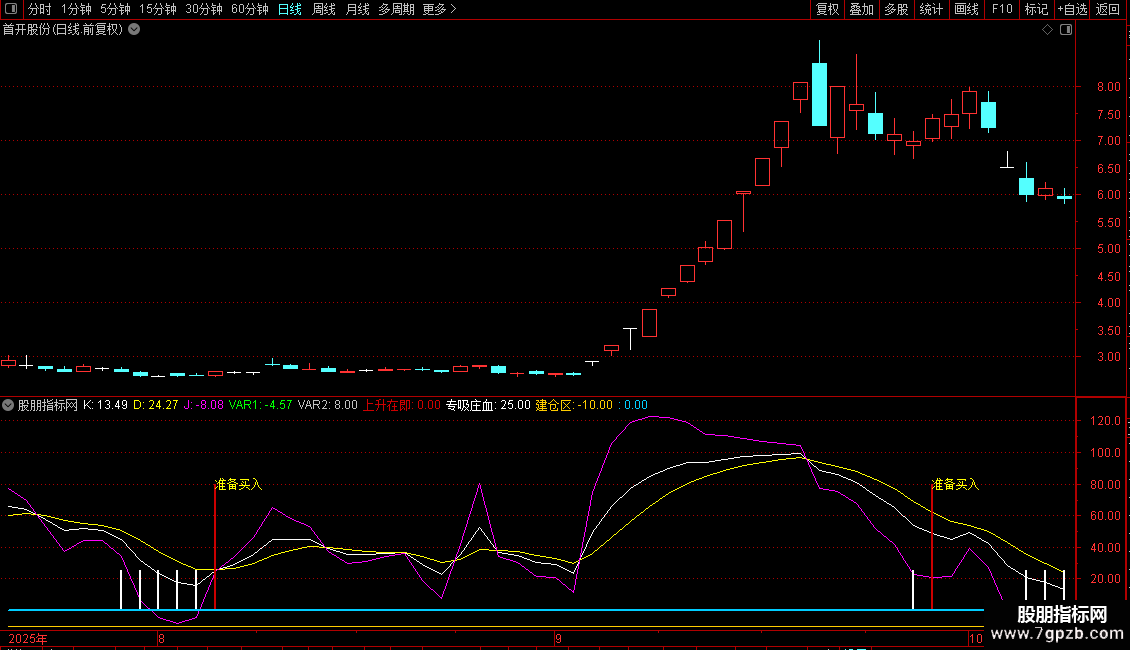The height and width of the screenshot is (650, 1130).
Task: Select the 60分钟 period tab
Action: click(249, 9)
